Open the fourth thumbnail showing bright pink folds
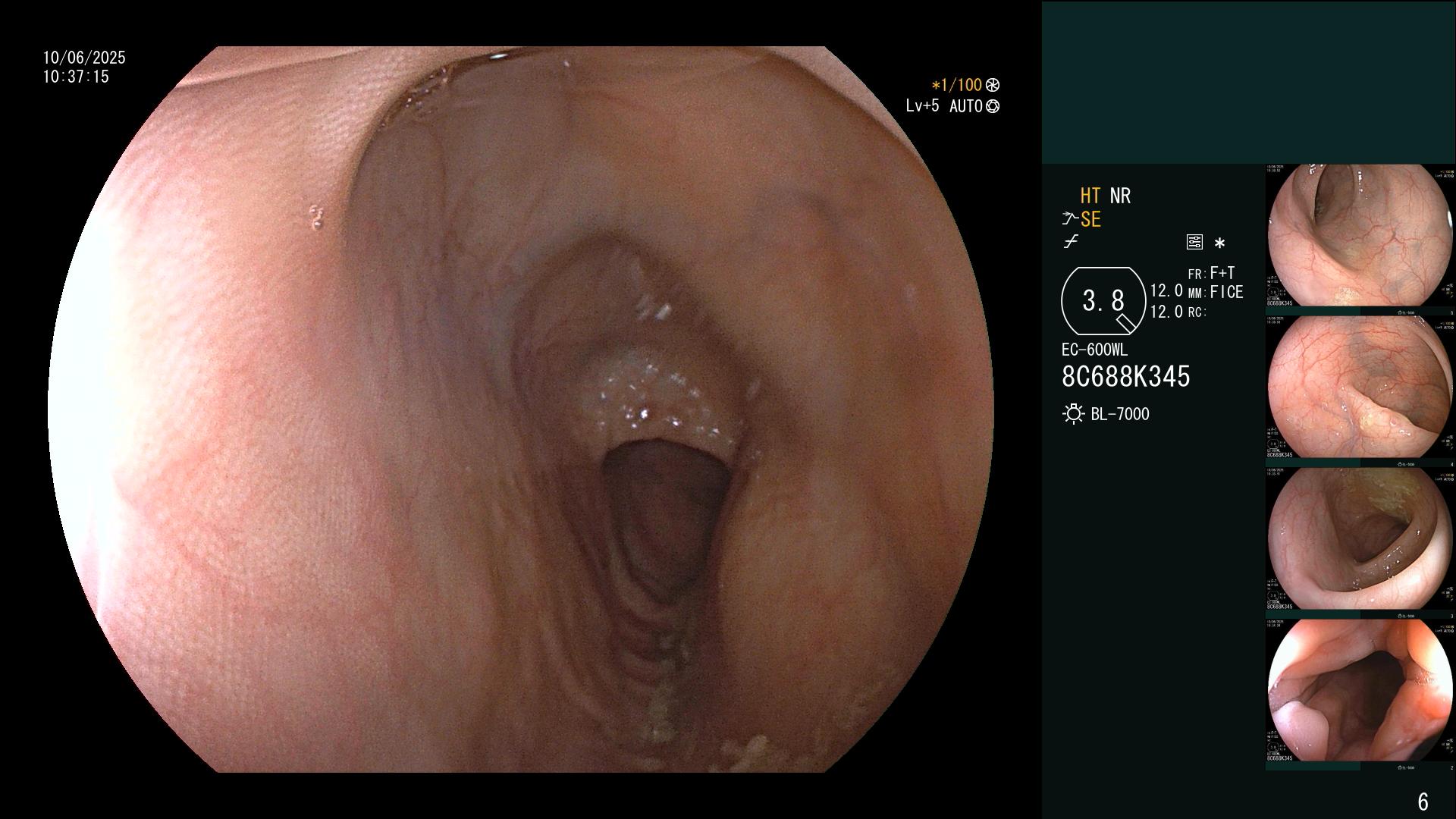Image resolution: width=1456 pixels, height=819 pixels. click(x=1360, y=691)
